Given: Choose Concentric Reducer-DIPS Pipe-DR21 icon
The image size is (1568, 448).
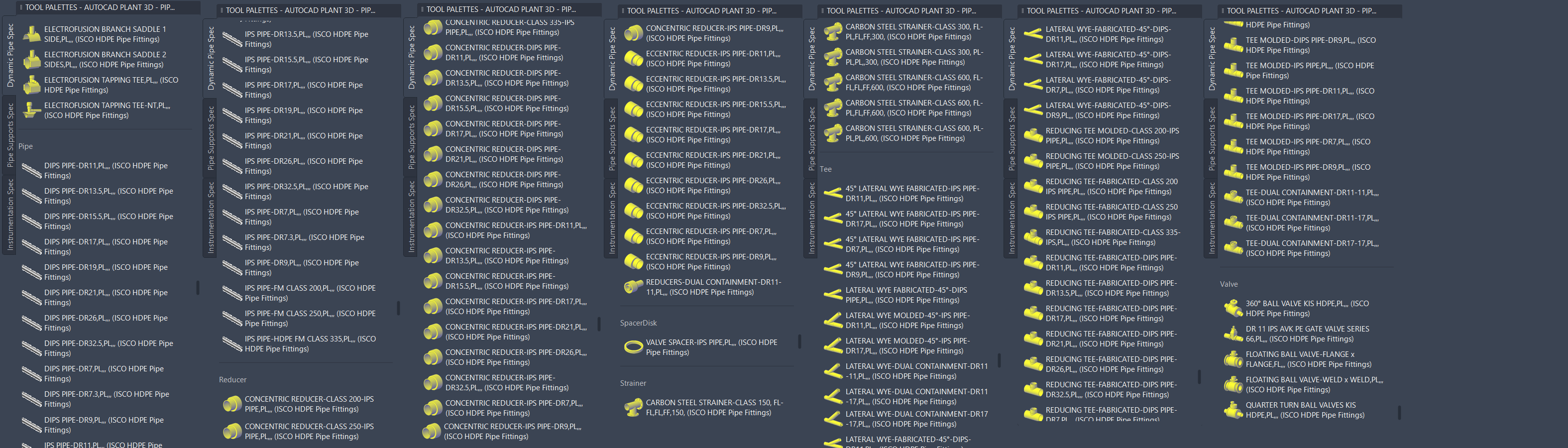Looking at the screenshot, I should pos(433,154).
